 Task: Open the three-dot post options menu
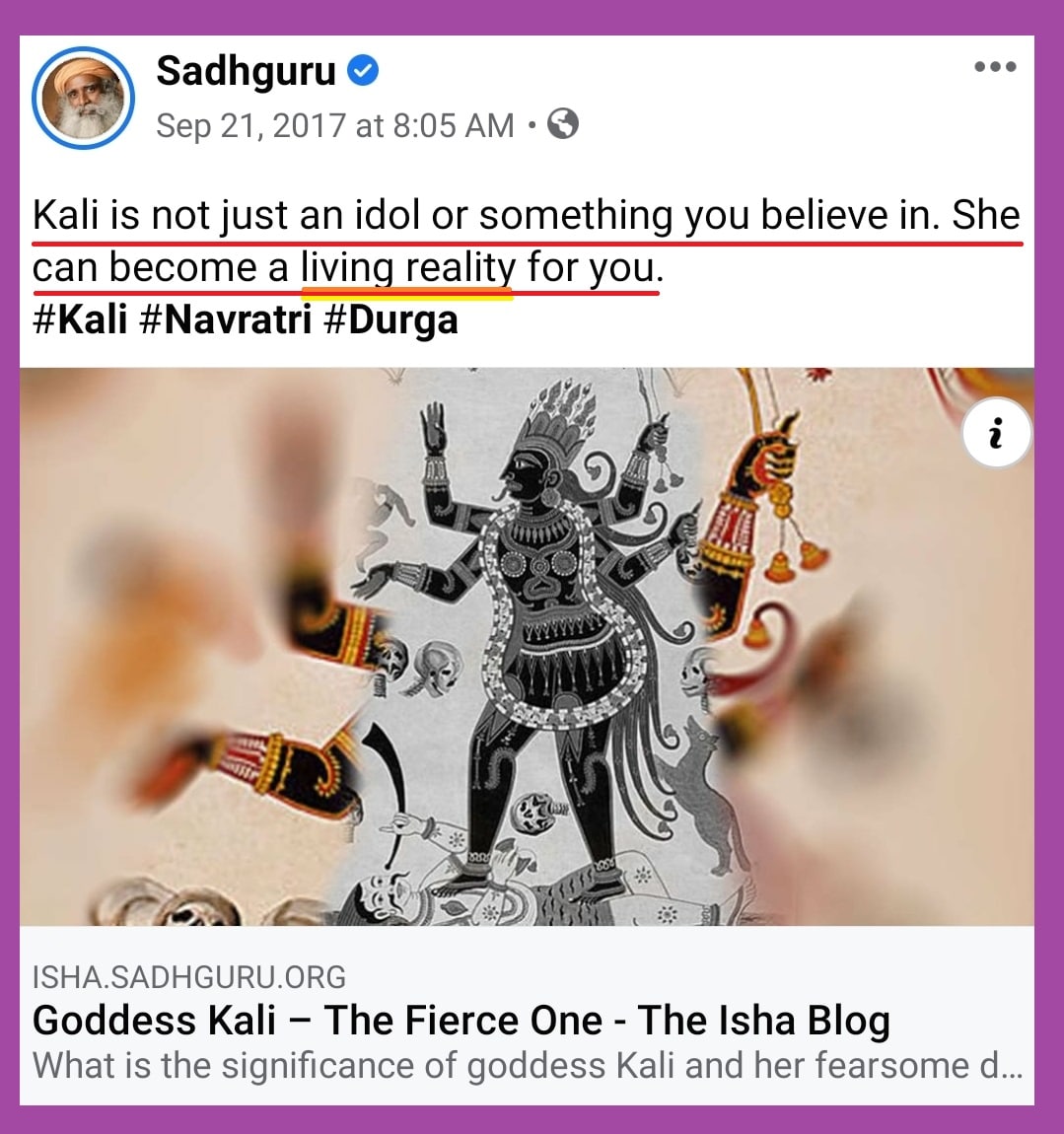(x=995, y=66)
